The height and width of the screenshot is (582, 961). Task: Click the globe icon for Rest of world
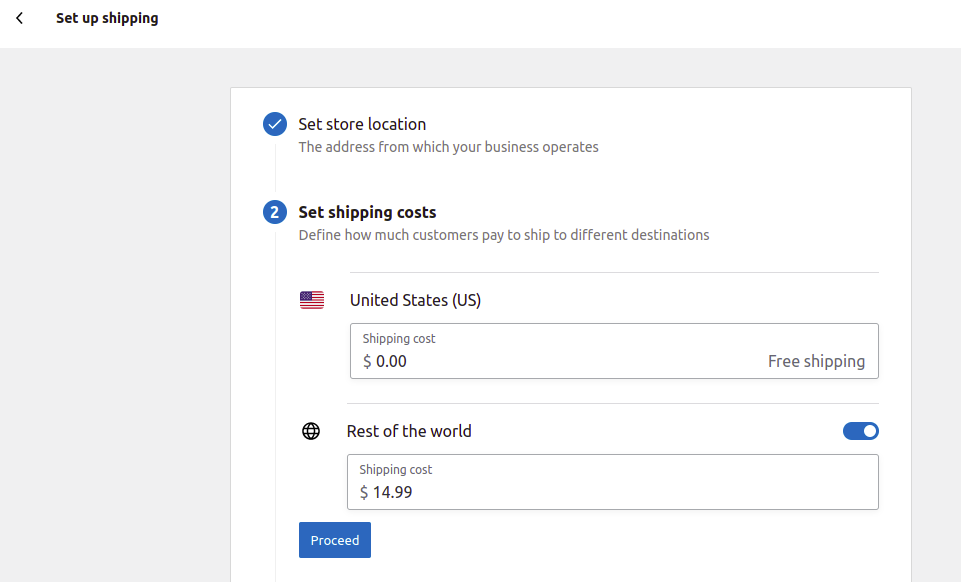pyautogui.click(x=311, y=431)
